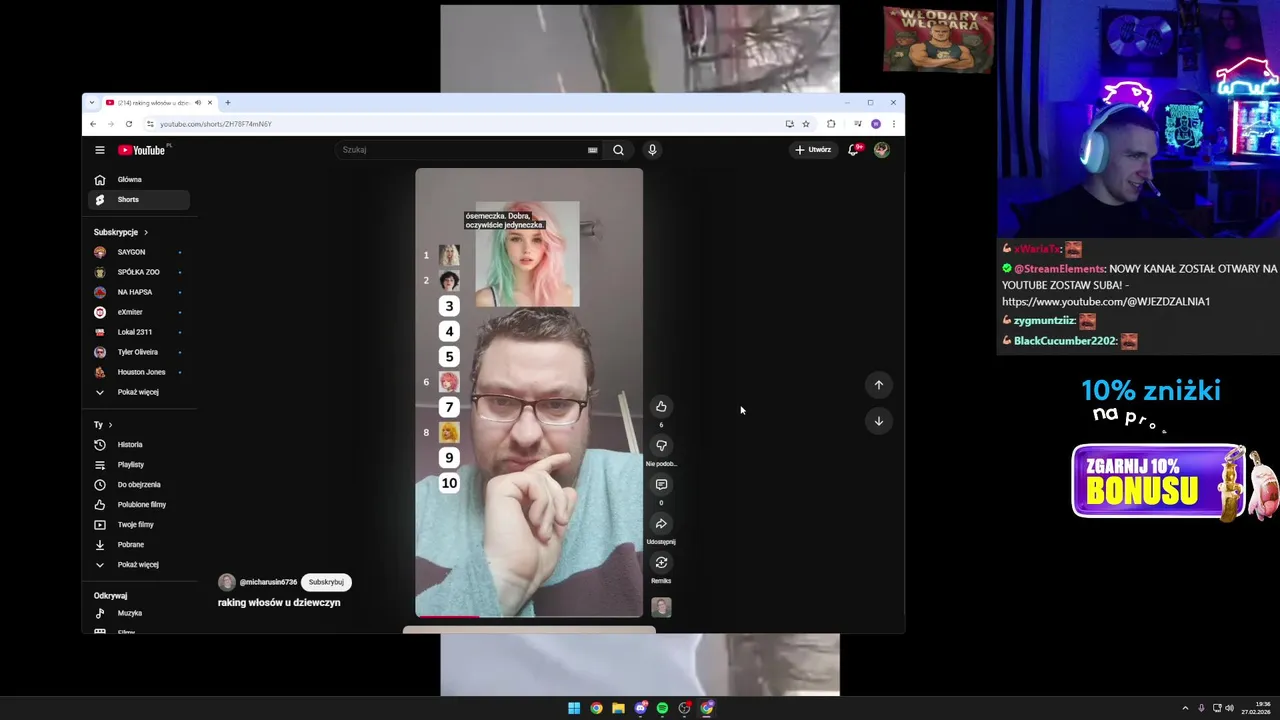Open the NA HAPSA subscription channel
Image resolution: width=1280 pixels, height=720 pixels.
[x=138, y=292]
